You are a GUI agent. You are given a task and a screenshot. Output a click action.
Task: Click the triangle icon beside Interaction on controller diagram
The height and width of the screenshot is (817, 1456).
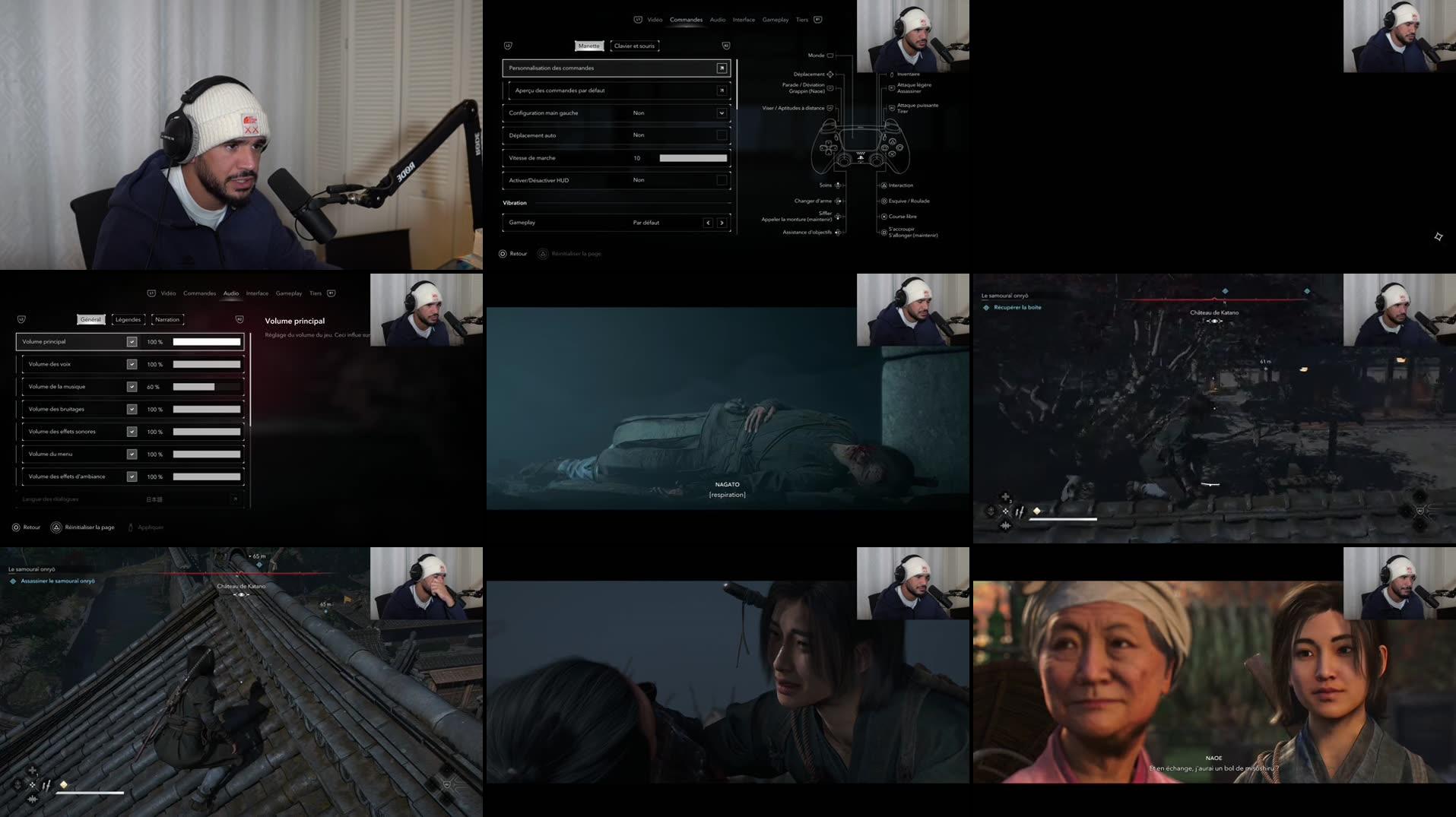[883, 185]
